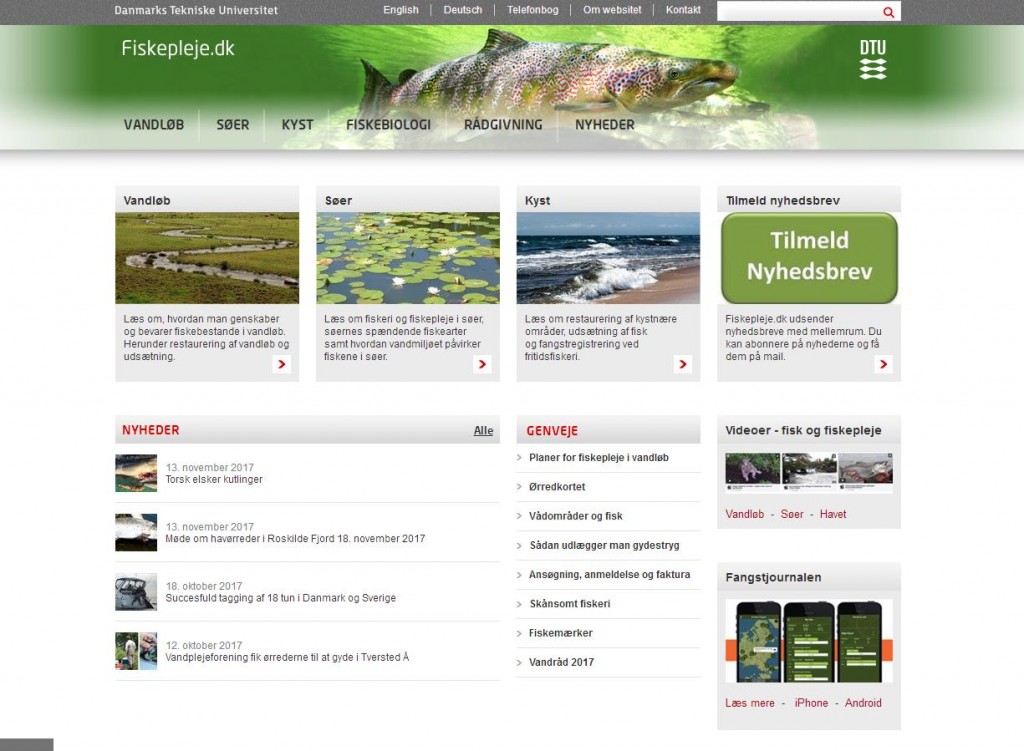The height and width of the screenshot is (751, 1024).
Task: Open news about havørreder i Roskilde Fjord
Action: (295, 539)
